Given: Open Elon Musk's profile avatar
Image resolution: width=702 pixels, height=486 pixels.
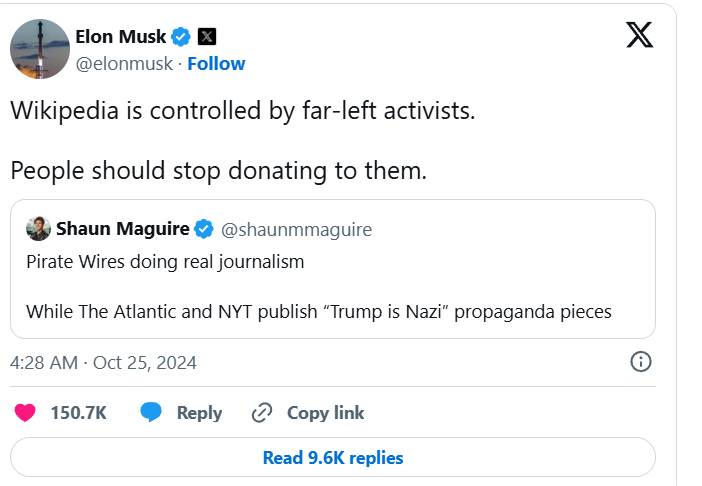Looking at the screenshot, I should pyautogui.click(x=39, y=49).
